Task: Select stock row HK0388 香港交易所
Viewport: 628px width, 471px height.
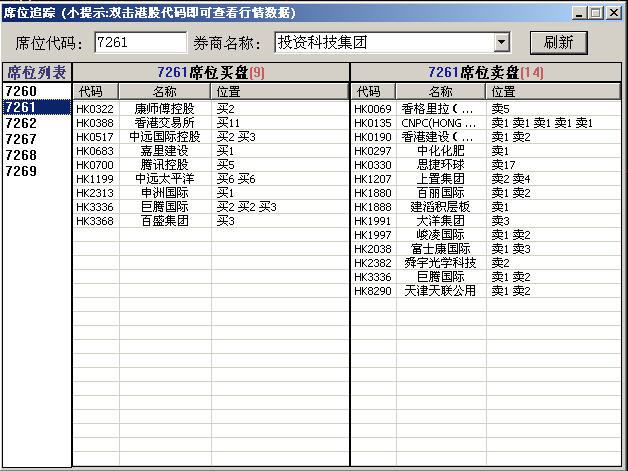Action: [x=160, y=123]
